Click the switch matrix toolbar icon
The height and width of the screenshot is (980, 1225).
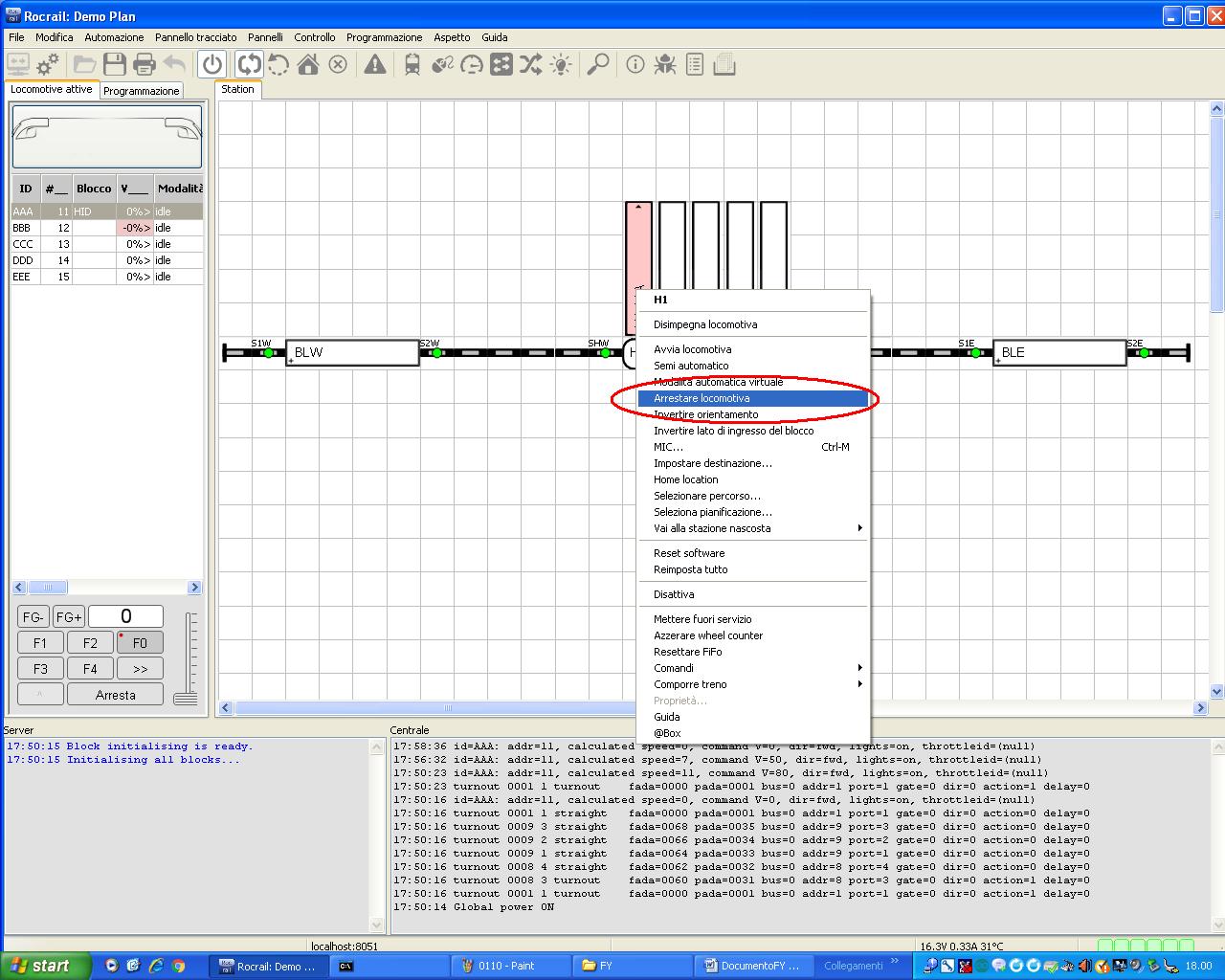click(x=501, y=65)
